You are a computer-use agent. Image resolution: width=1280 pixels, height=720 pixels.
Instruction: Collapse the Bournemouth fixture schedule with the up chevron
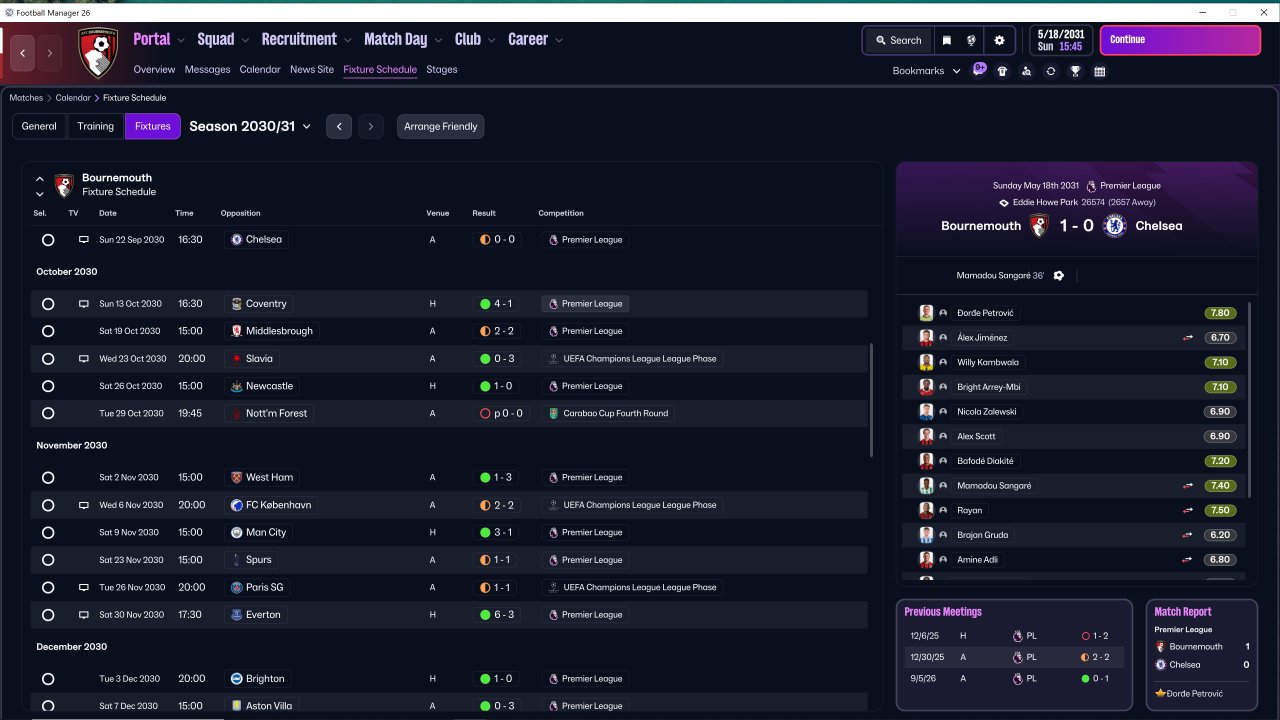pyautogui.click(x=40, y=179)
